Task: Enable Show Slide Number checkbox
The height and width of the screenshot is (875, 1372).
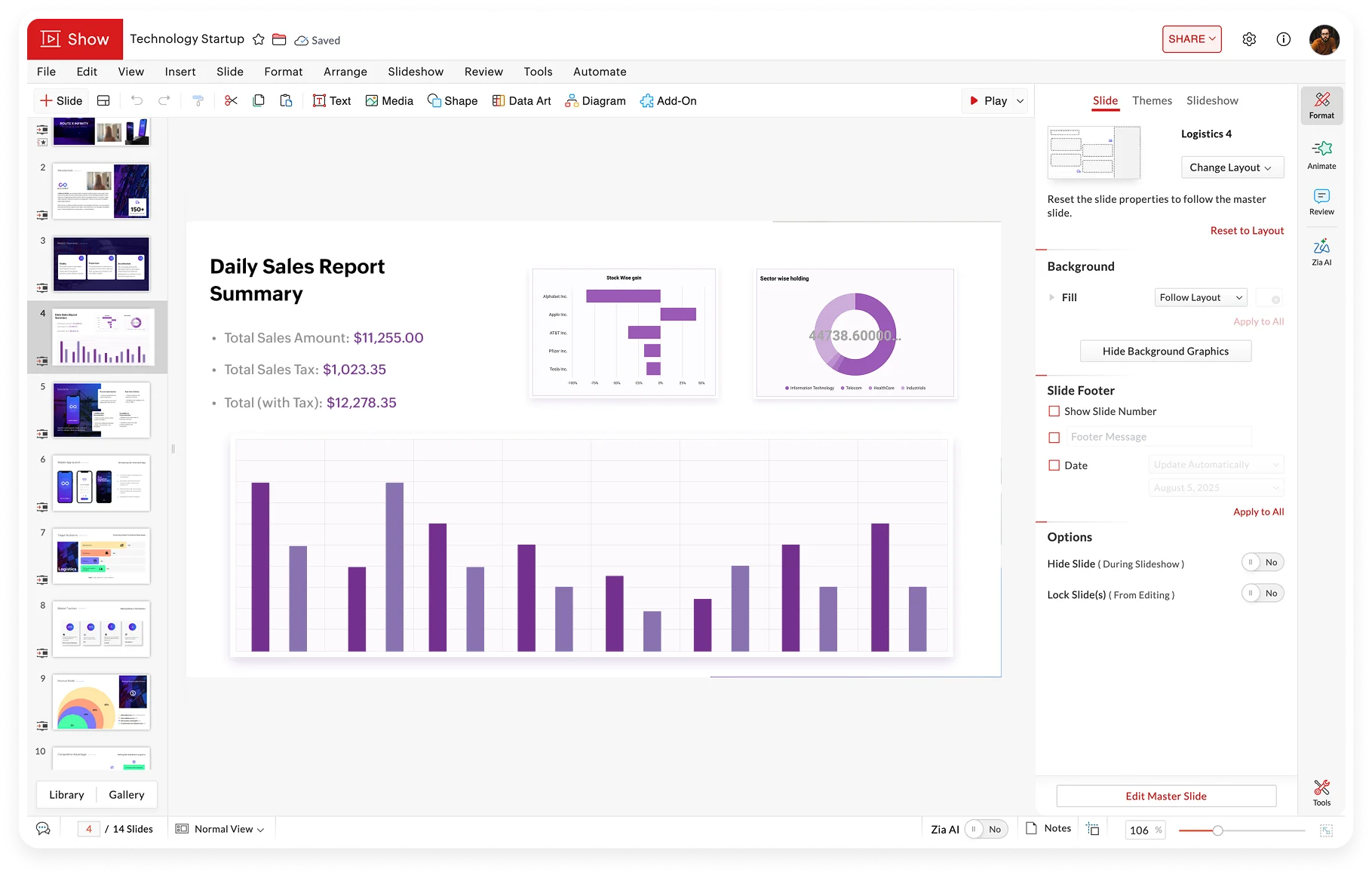Action: coord(1054,411)
